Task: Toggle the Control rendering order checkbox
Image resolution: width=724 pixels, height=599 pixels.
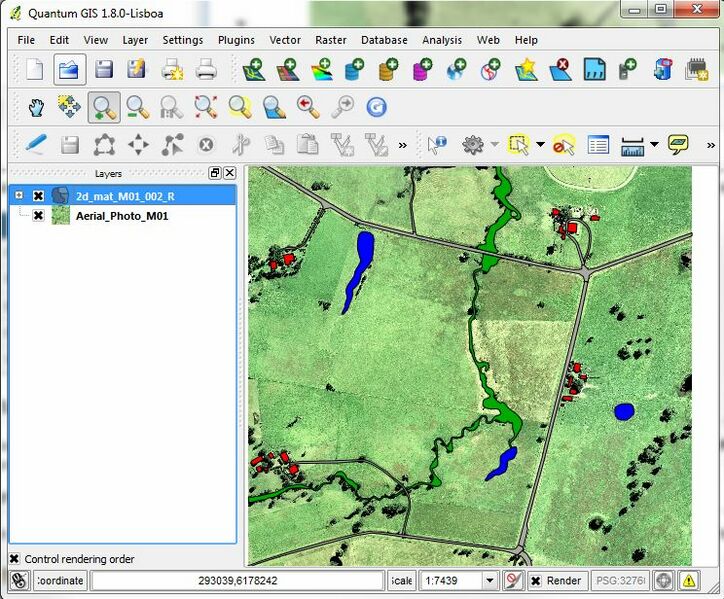Action: coord(15,559)
